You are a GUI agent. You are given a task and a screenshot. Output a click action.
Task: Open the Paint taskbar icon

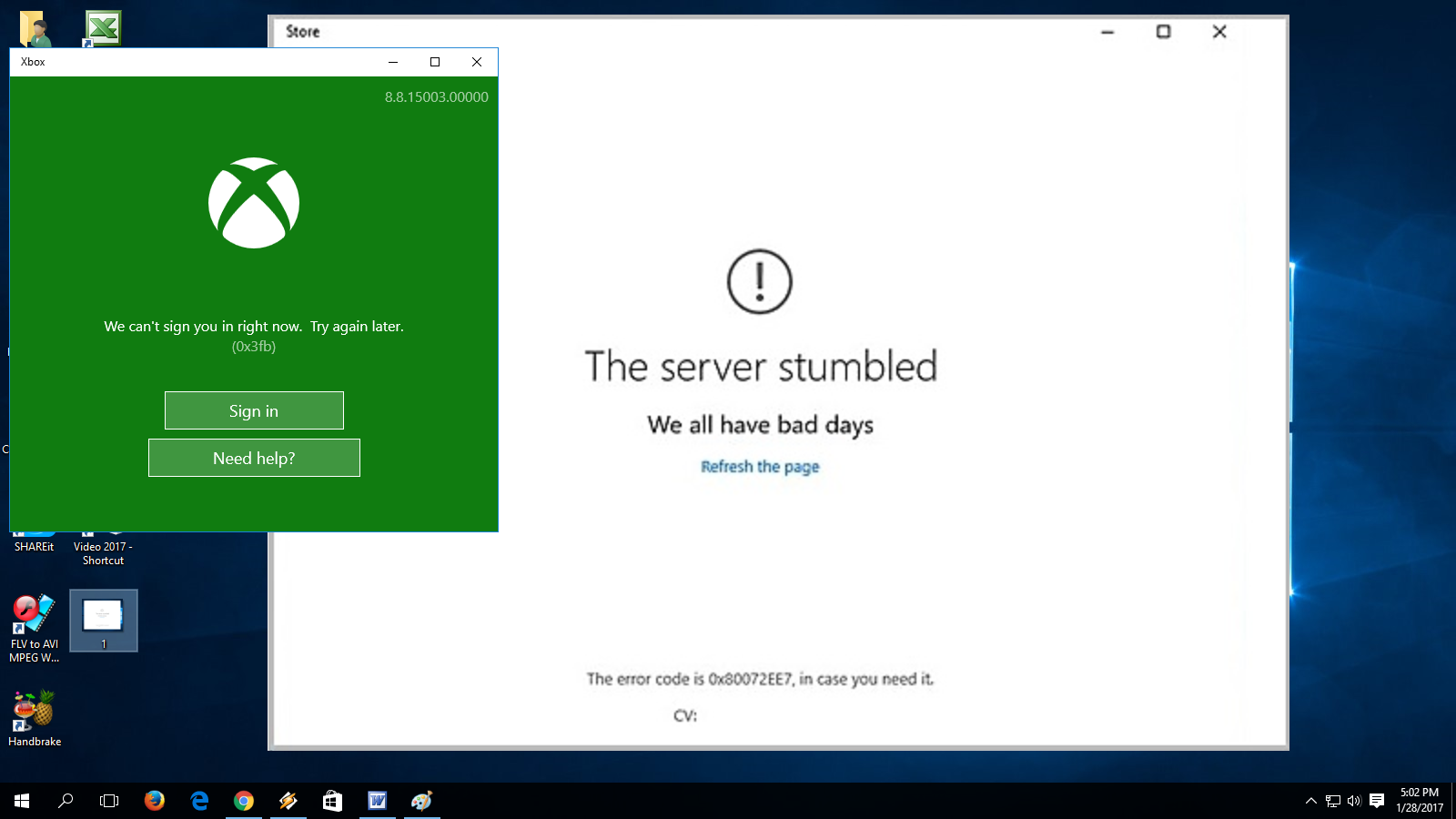tap(421, 801)
